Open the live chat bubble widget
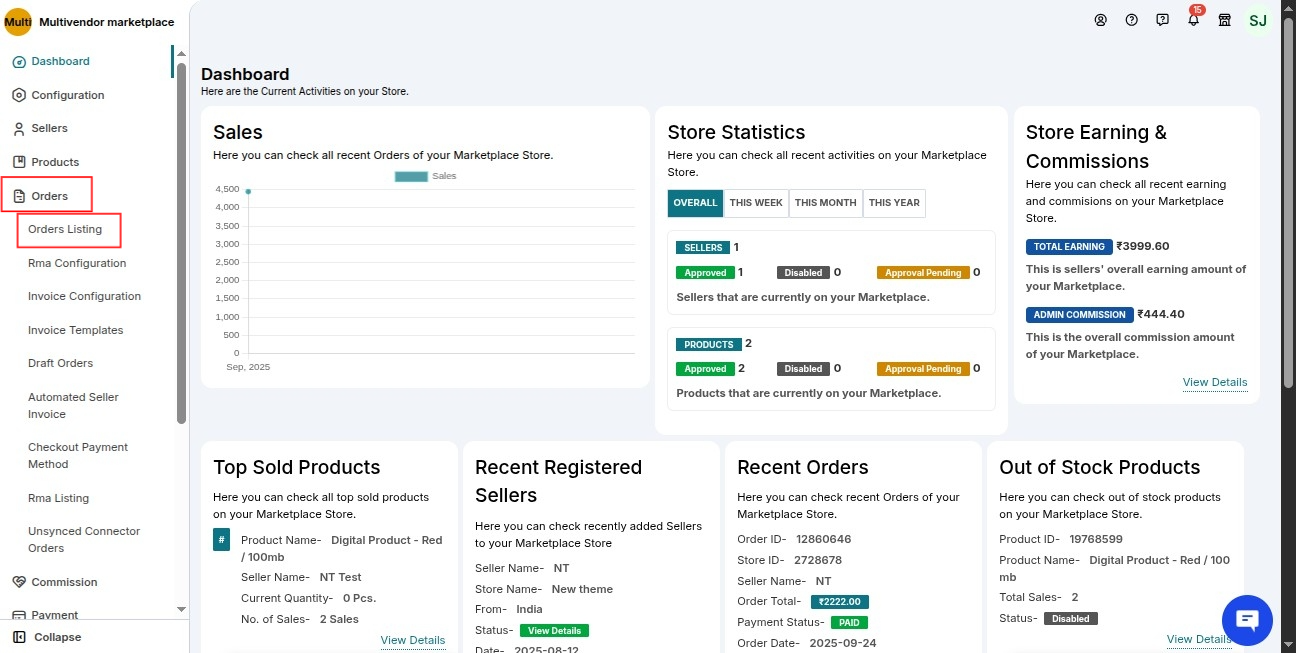 coord(1247,620)
